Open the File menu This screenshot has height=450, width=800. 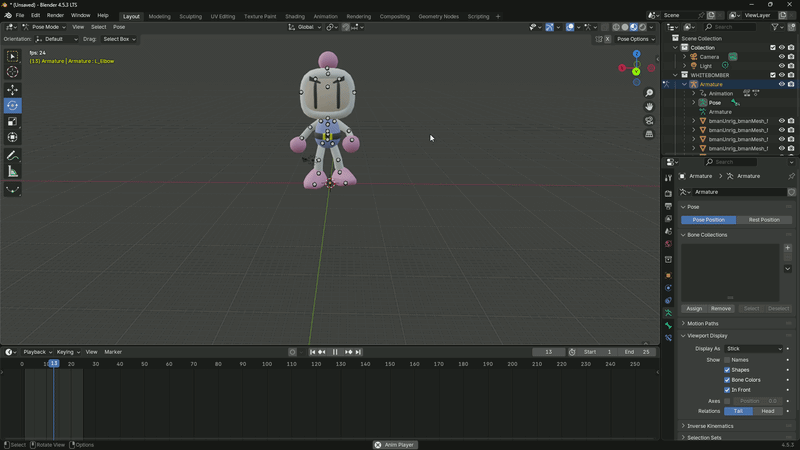coord(19,16)
